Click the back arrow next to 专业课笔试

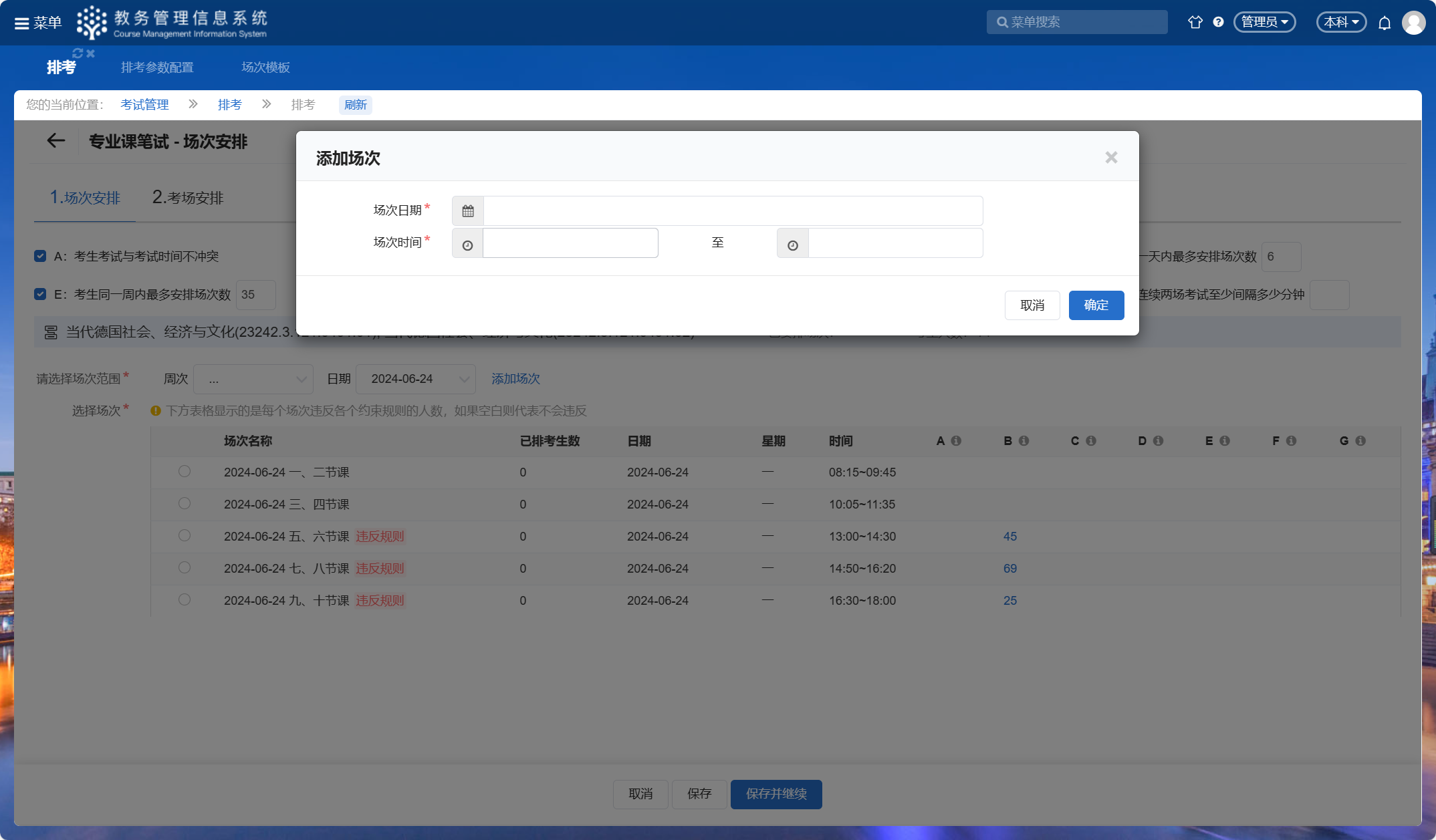(56, 141)
